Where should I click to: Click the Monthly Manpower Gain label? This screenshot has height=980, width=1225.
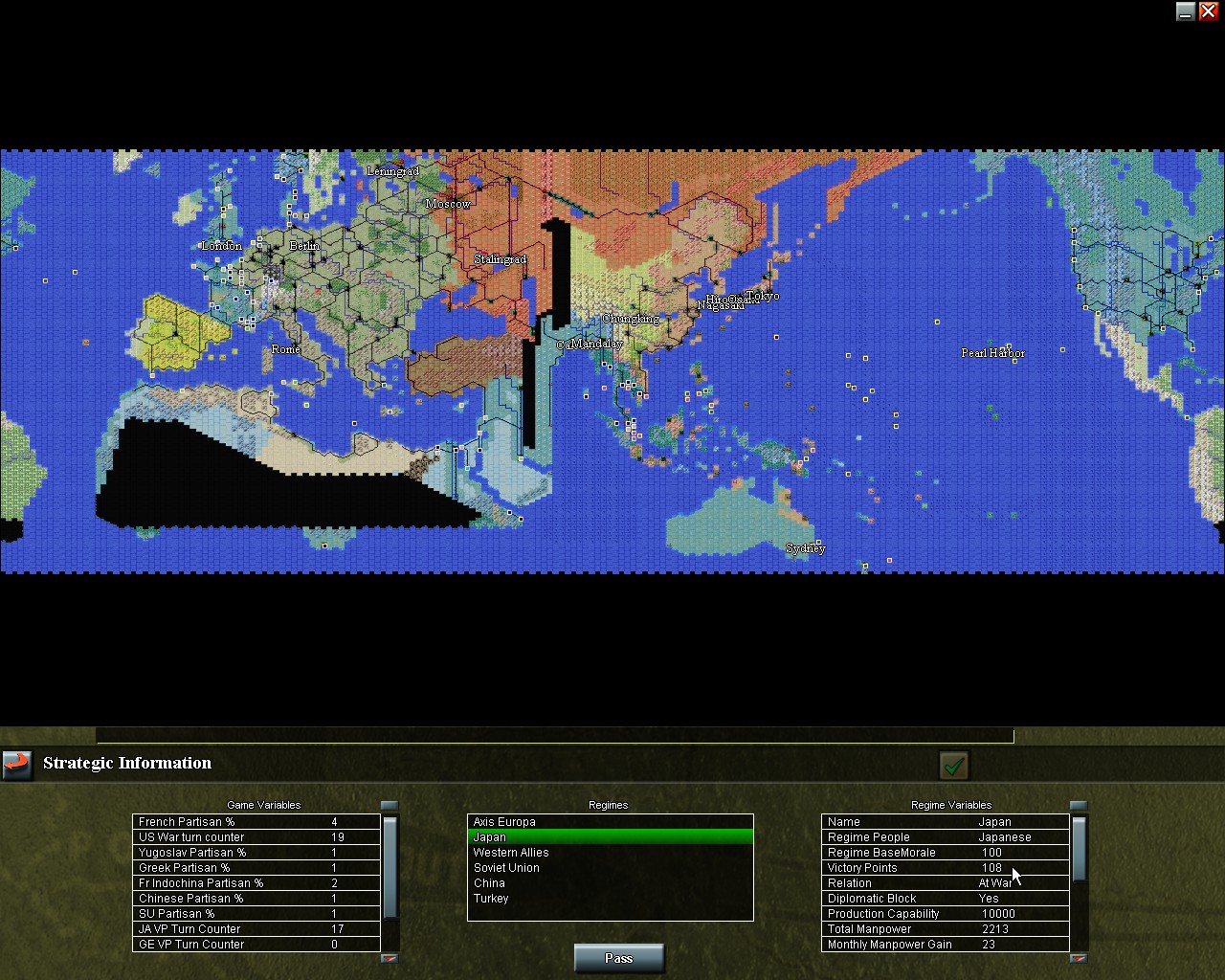coord(890,945)
